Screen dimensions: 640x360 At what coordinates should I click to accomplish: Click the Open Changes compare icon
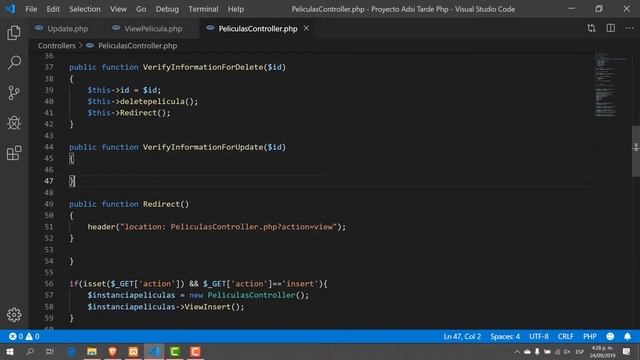point(591,28)
